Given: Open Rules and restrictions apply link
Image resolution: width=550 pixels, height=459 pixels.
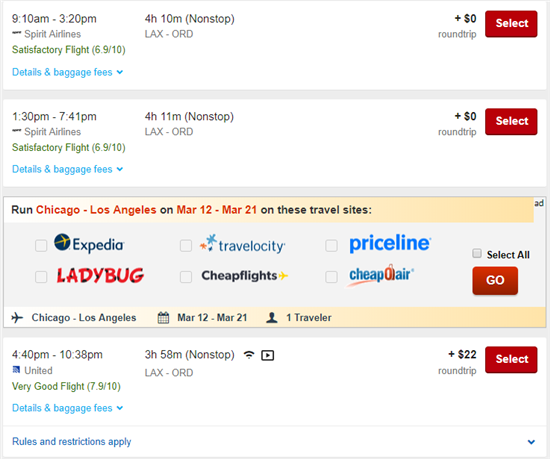Looking at the screenshot, I should 72,441.
